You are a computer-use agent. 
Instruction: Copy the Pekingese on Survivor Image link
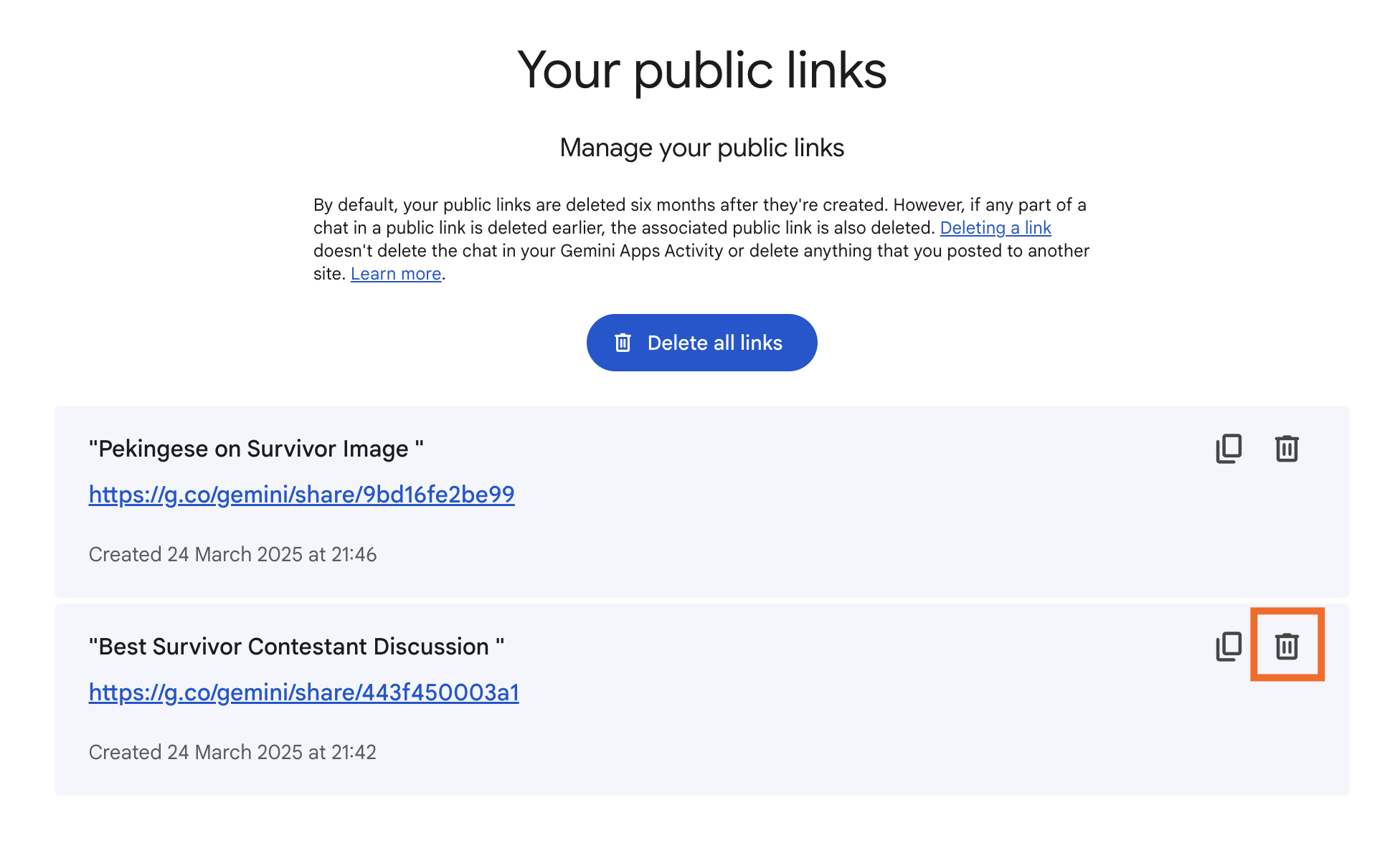pyautogui.click(x=1229, y=449)
